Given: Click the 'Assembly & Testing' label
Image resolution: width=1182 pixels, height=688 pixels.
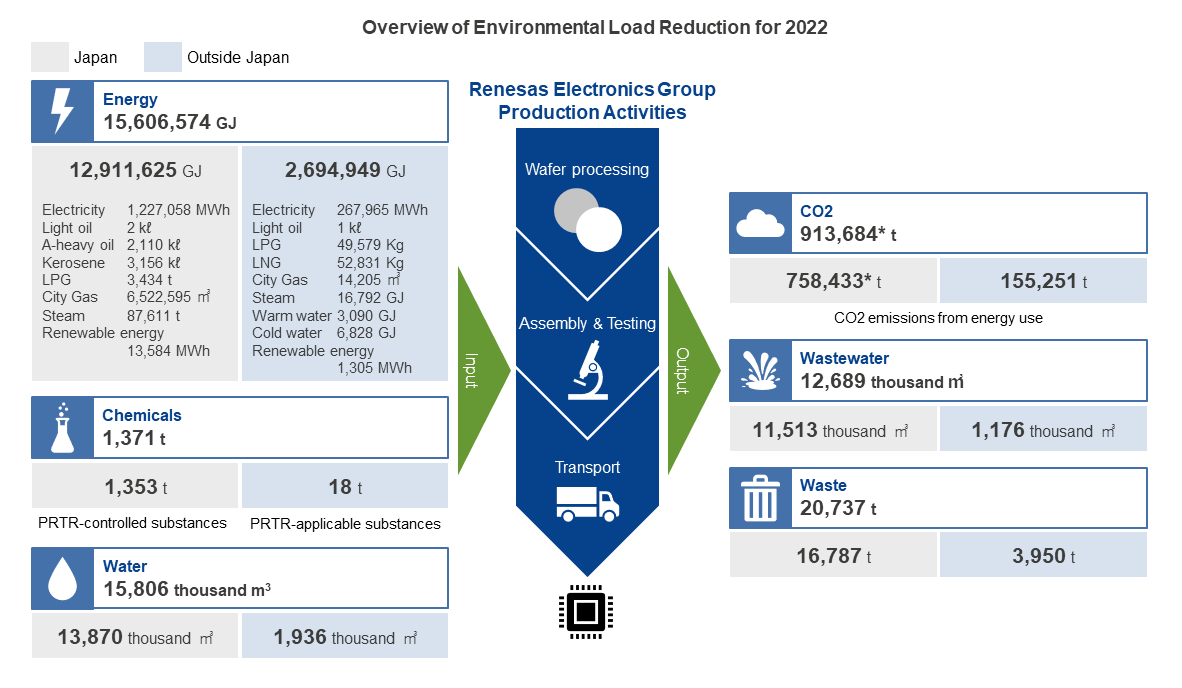Looking at the screenshot, I should pyautogui.click(x=587, y=323).
